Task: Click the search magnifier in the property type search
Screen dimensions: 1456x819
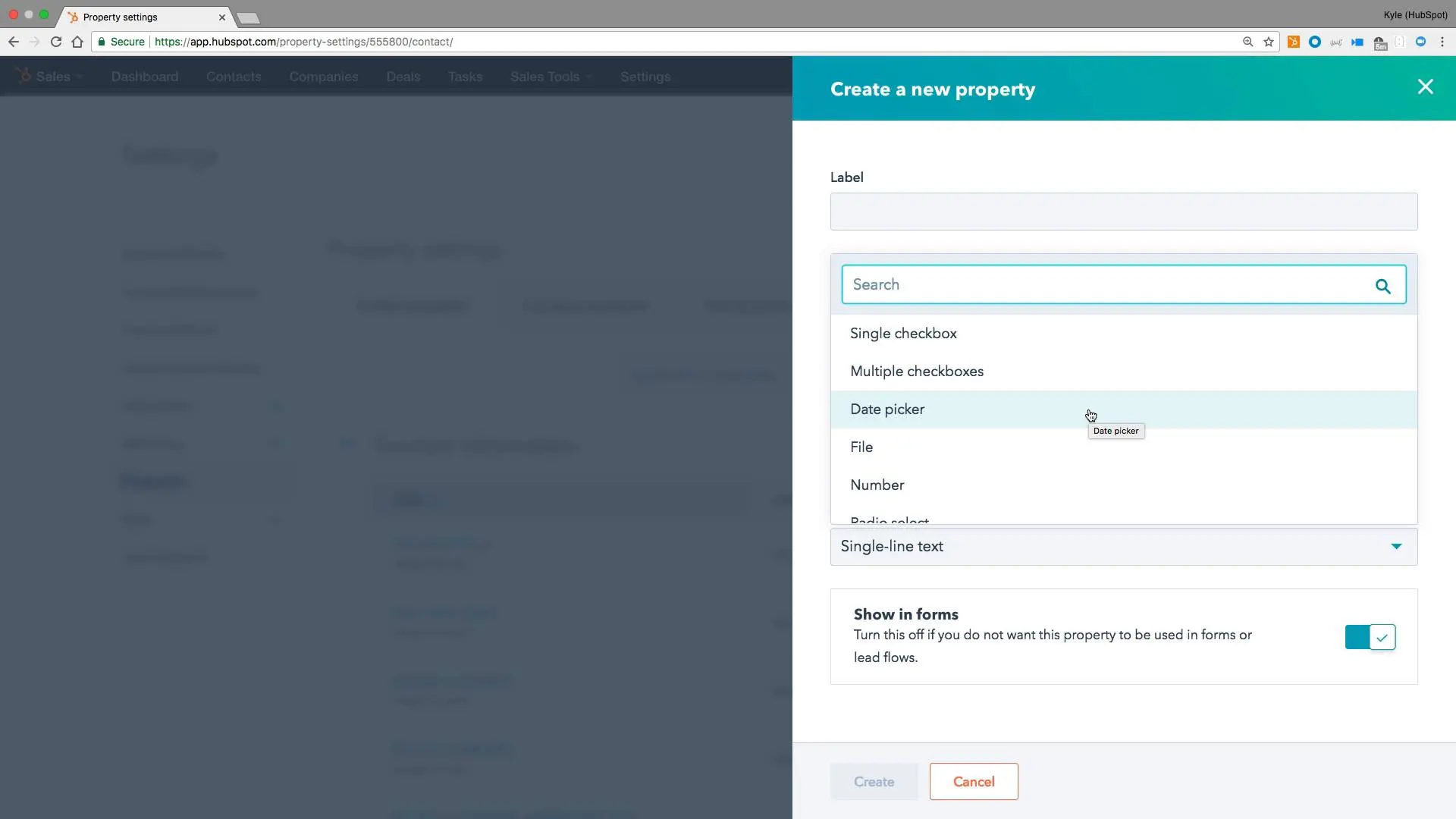Action: (1383, 284)
